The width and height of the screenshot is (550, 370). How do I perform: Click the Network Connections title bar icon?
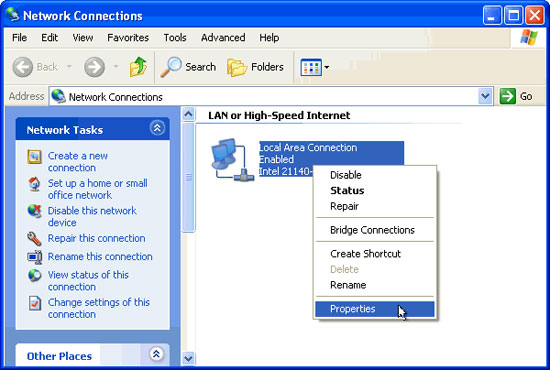point(13,15)
